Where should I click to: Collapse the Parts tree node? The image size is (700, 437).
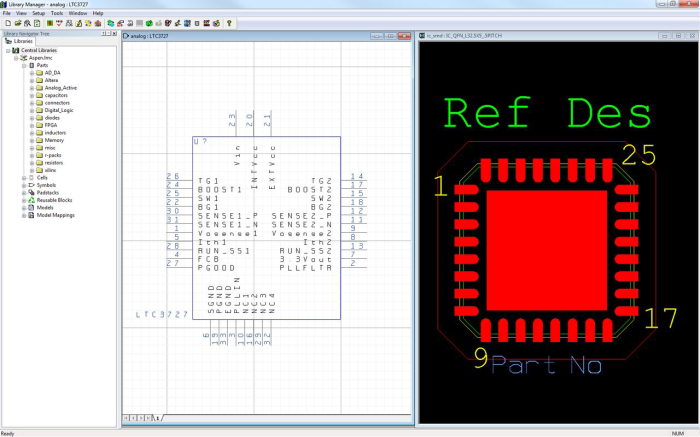(x=24, y=66)
